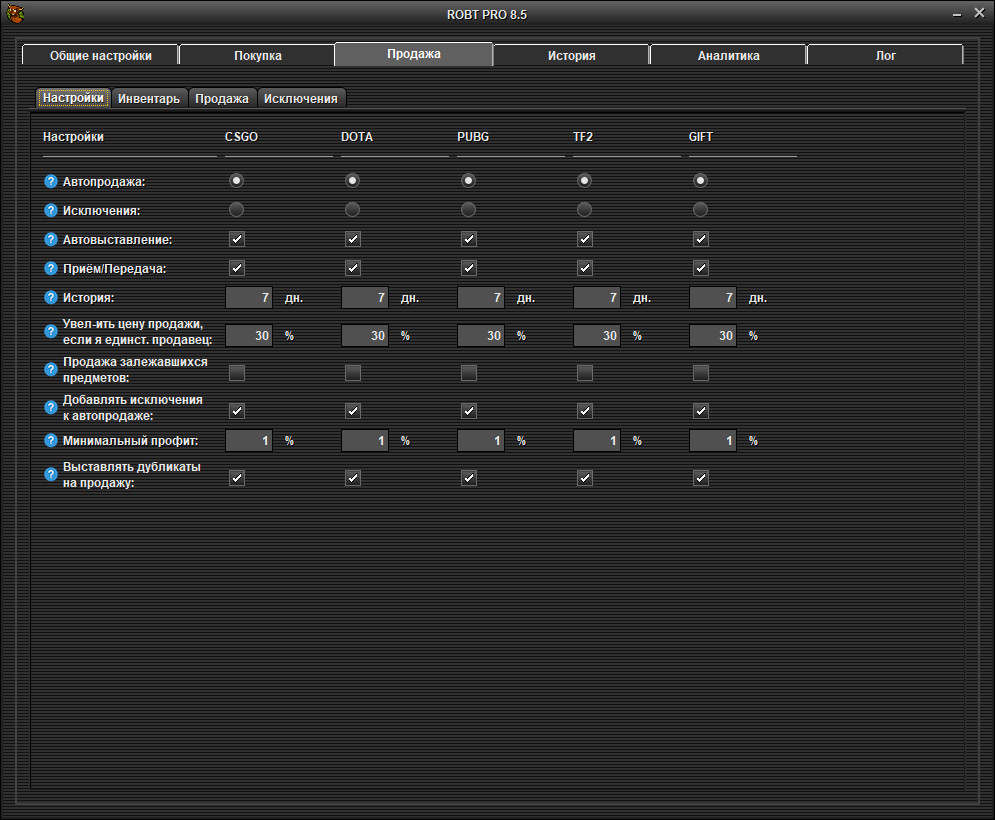995x820 pixels.
Task: Click price increase percent field for GIFT
Action: point(714,336)
